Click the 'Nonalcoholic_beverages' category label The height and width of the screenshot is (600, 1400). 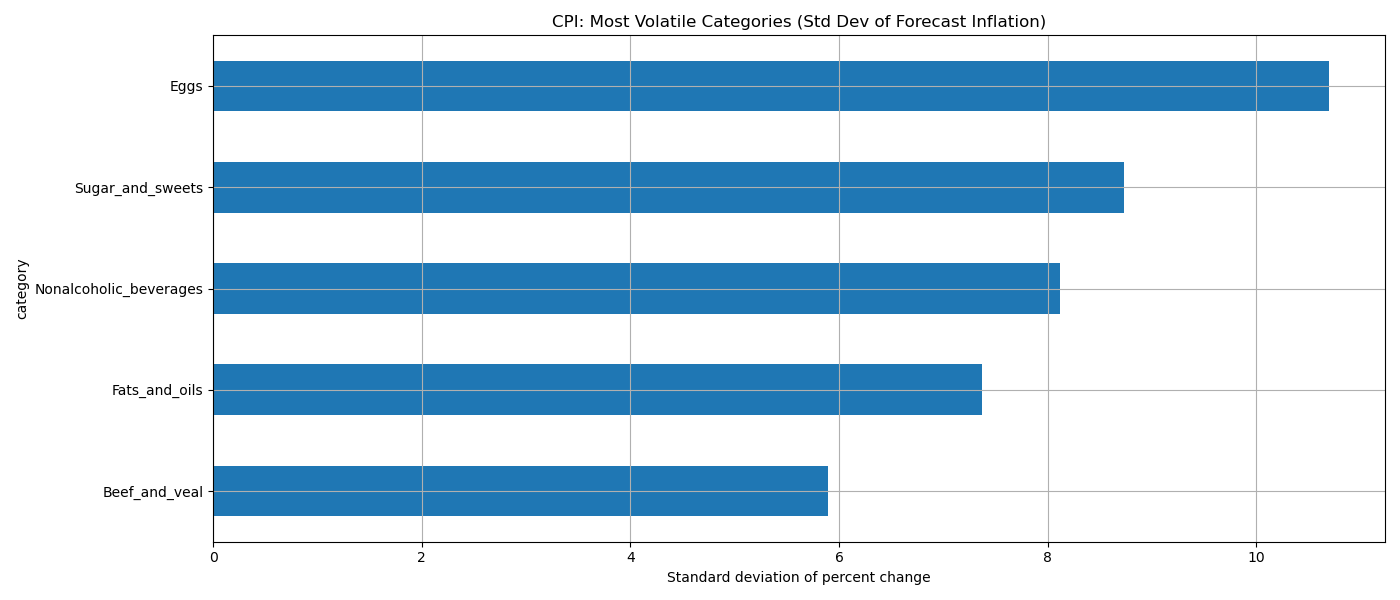point(118,290)
